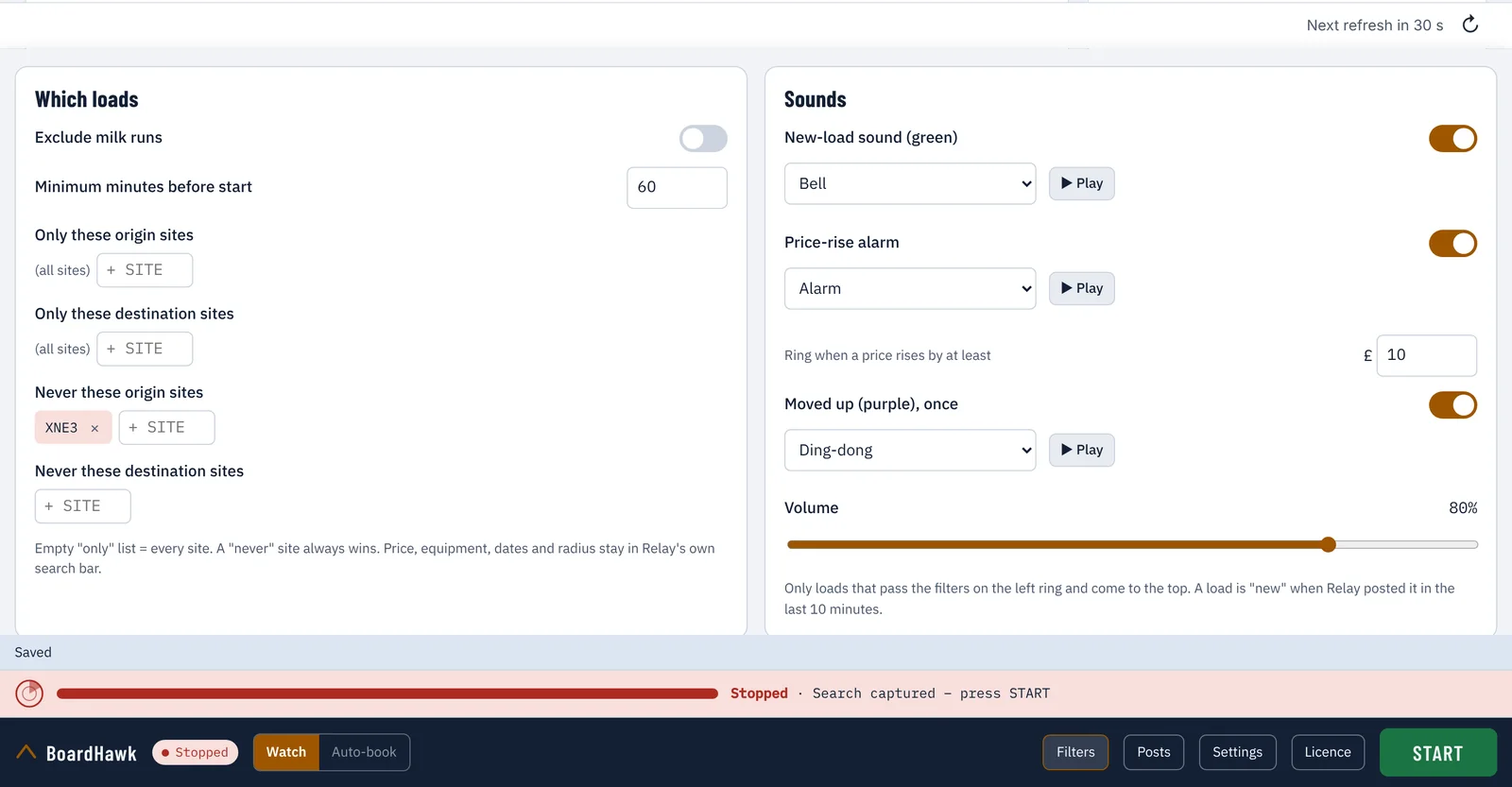
Task: Switch to Auto-book mode
Action: tap(364, 752)
